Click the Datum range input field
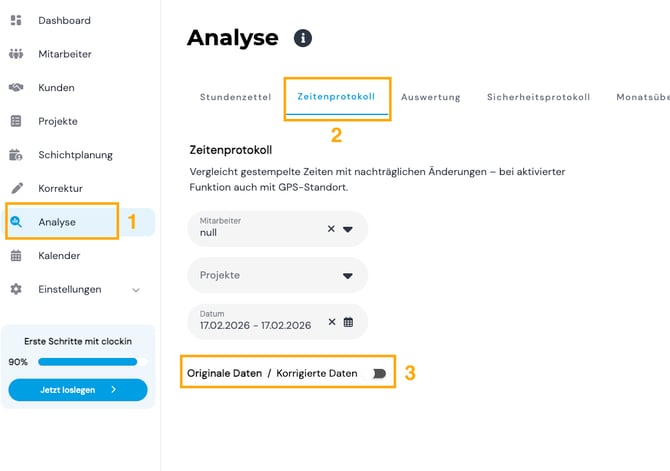Screen dimensions: 670x471 255,322
